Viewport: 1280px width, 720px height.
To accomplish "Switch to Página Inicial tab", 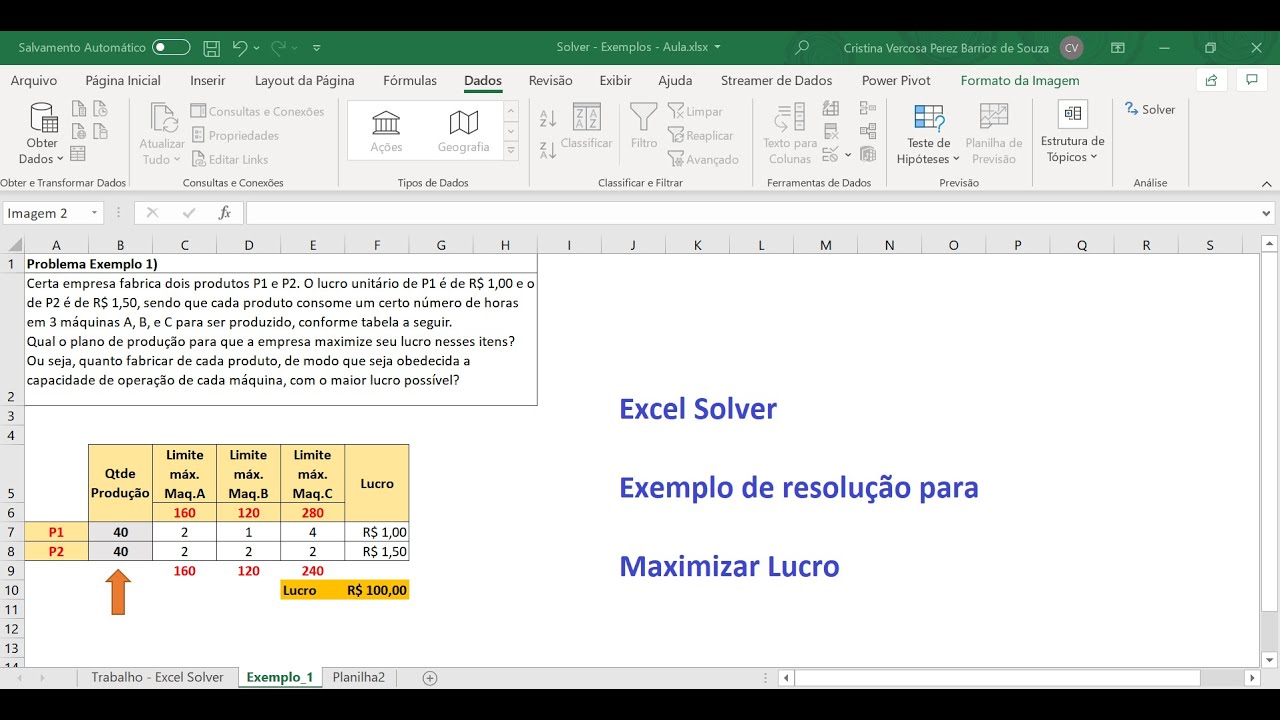I will point(123,81).
